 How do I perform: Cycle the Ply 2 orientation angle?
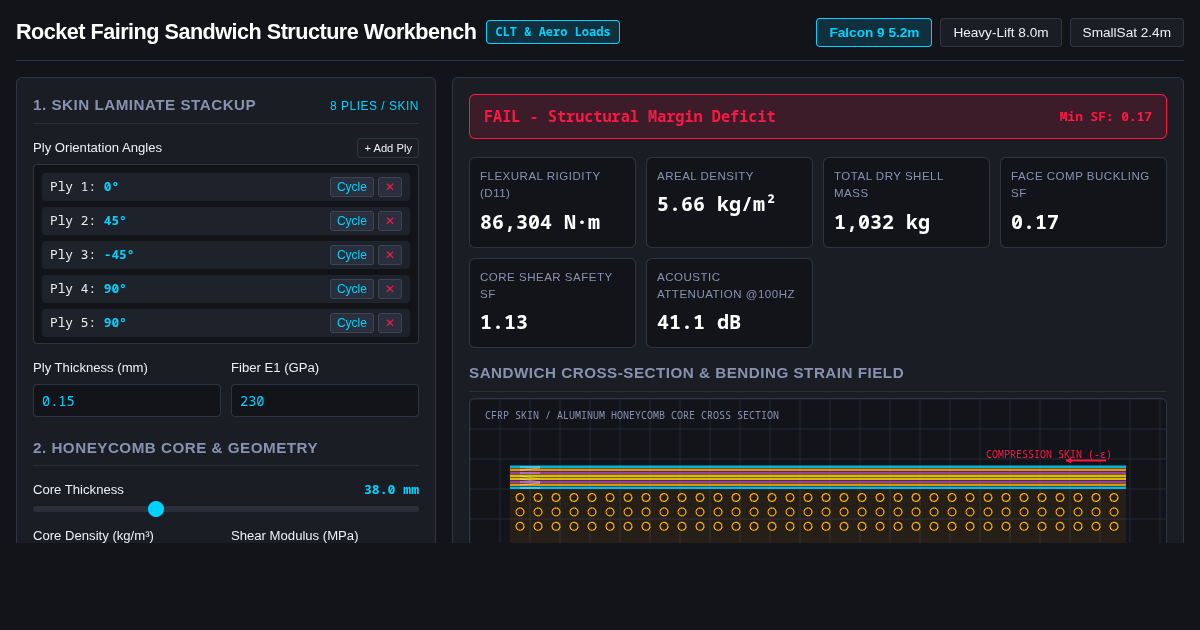[352, 221]
